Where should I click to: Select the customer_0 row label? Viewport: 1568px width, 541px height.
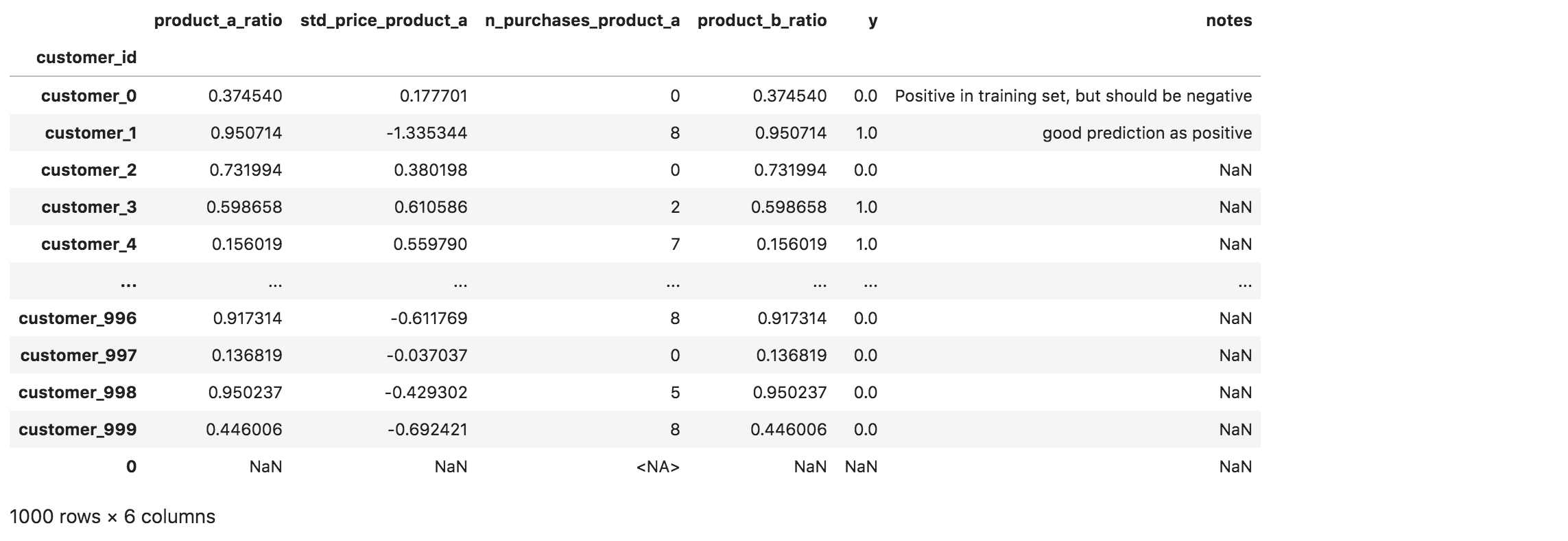tap(88, 96)
